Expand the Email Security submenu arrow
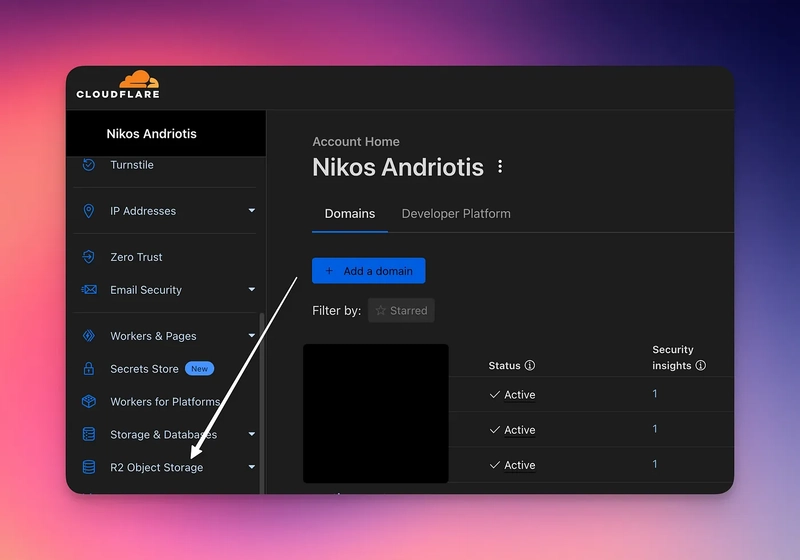 (x=252, y=289)
